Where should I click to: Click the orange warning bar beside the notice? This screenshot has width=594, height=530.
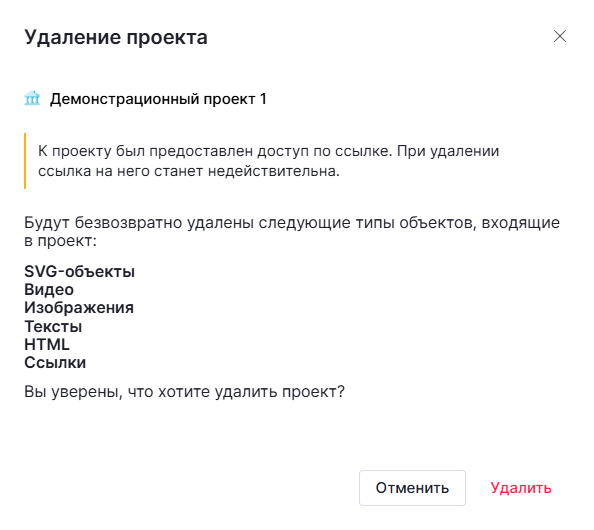(25, 161)
